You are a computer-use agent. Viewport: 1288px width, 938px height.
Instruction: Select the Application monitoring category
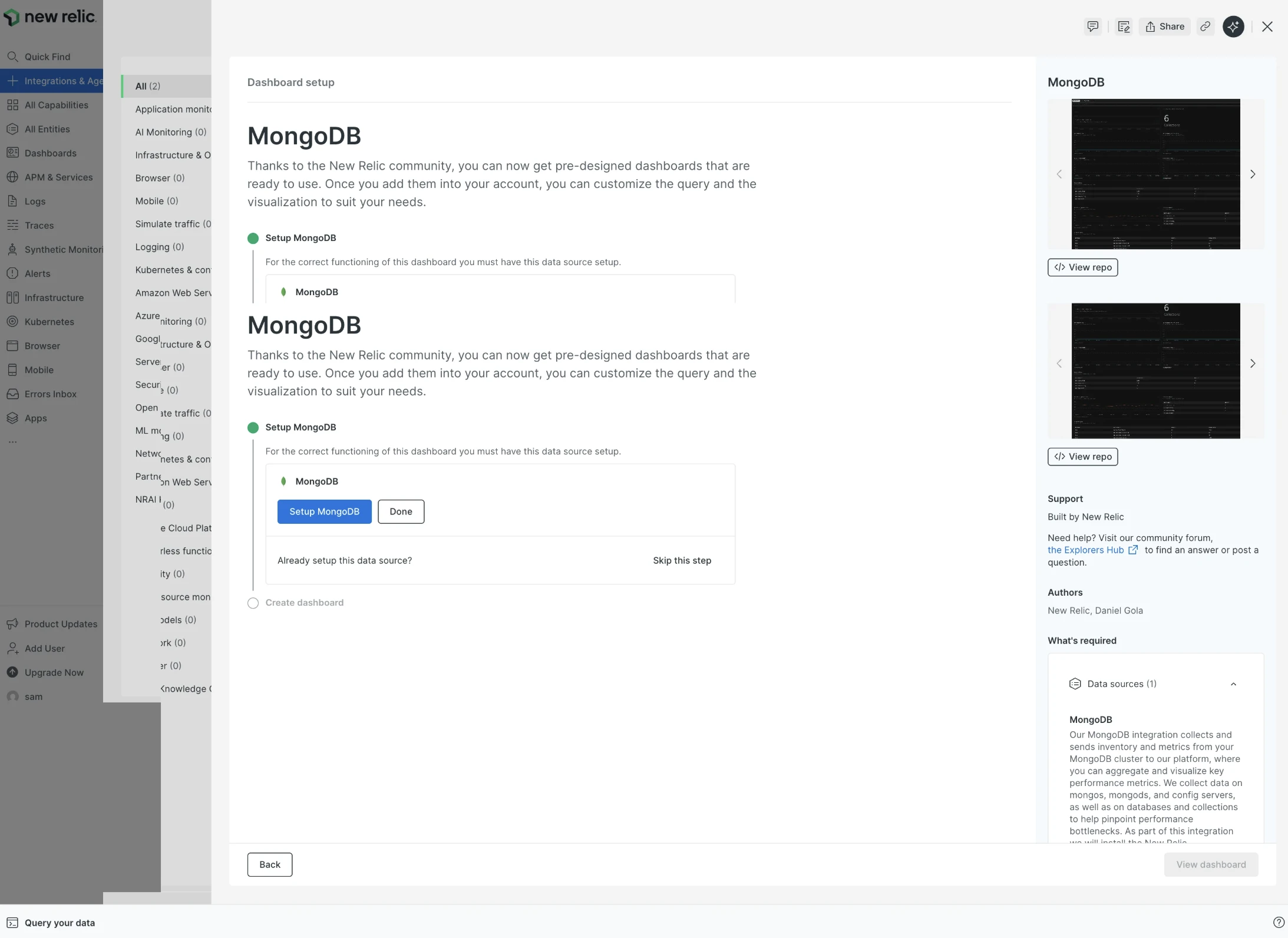(x=173, y=109)
